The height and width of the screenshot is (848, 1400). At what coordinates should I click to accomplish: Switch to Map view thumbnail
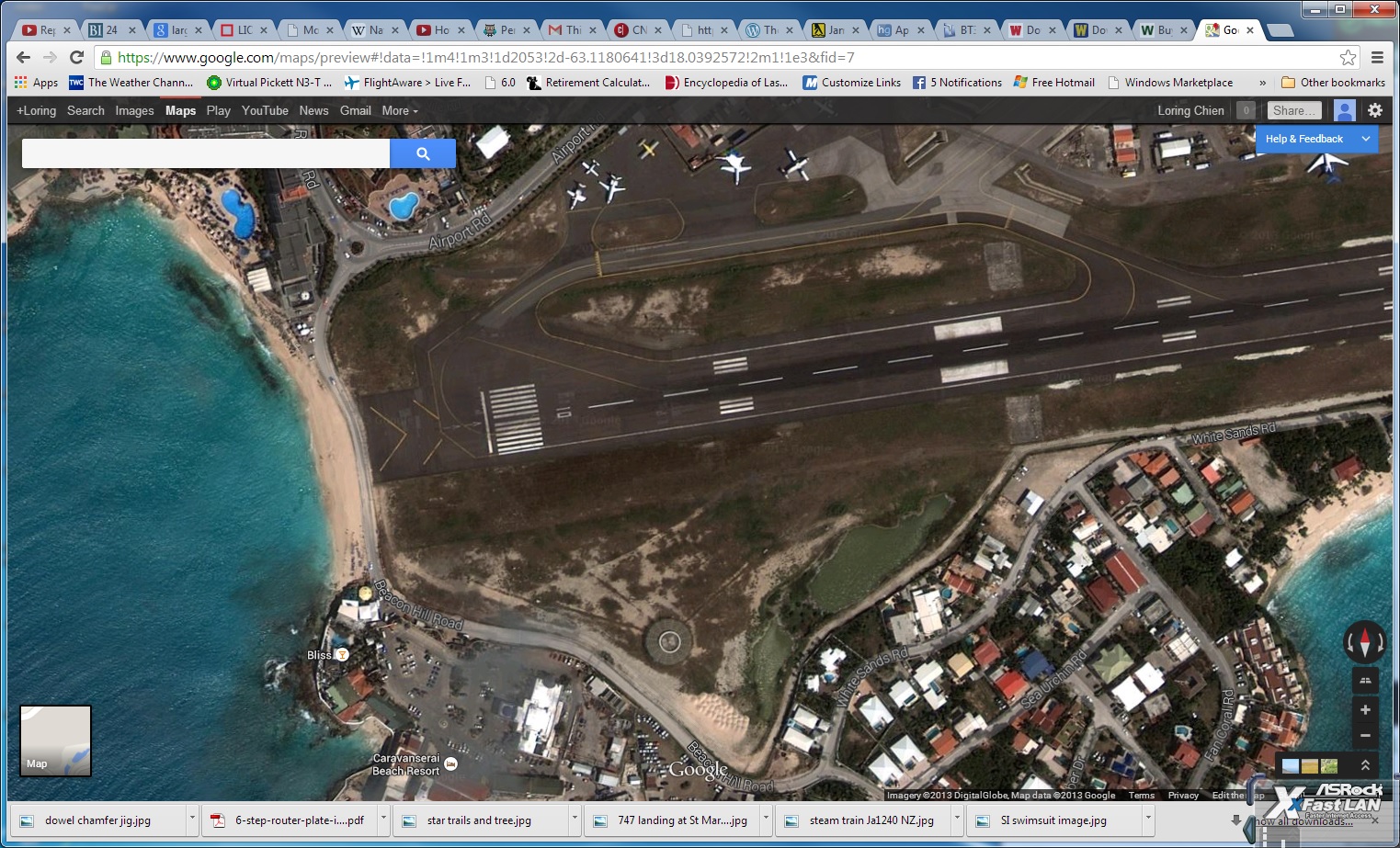(x=55, y=741)
